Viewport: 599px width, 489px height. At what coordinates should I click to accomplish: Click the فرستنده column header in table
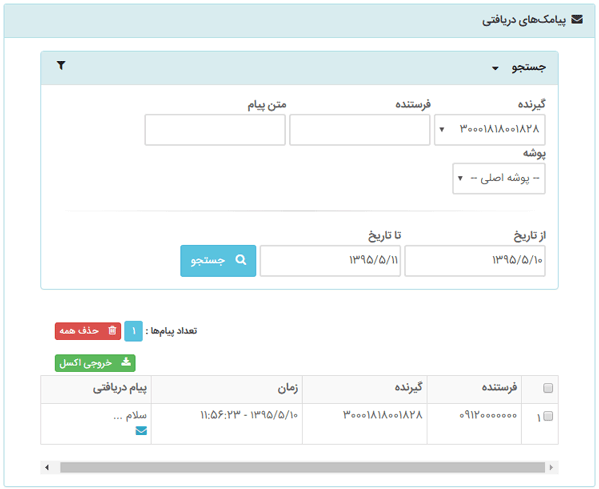[x=499, y=387]
